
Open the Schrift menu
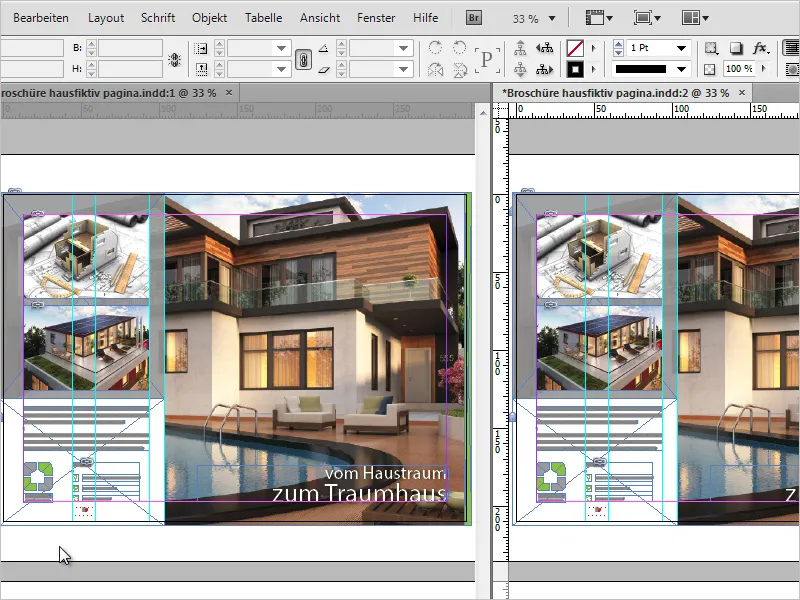coord(158,18)
